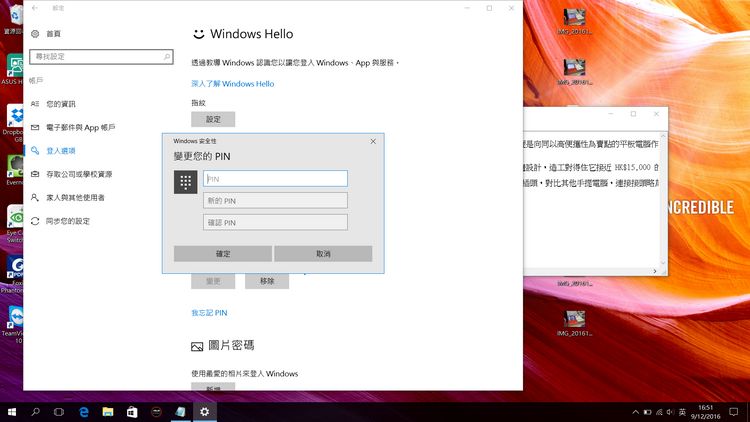Click the magnifier icon in the settings search box
Image resolution: width=750 pixels, height=422 pixels.
tap(166, 56)
